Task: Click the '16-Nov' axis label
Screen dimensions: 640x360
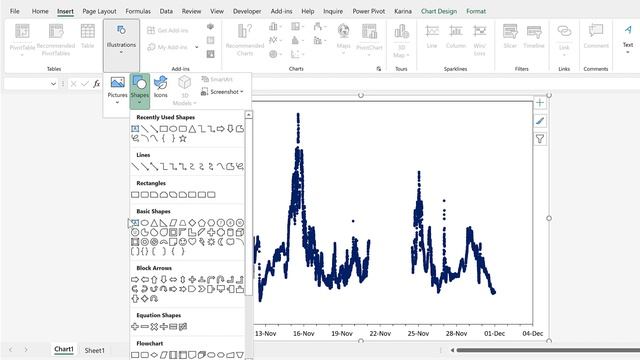Action: [304, 333]
